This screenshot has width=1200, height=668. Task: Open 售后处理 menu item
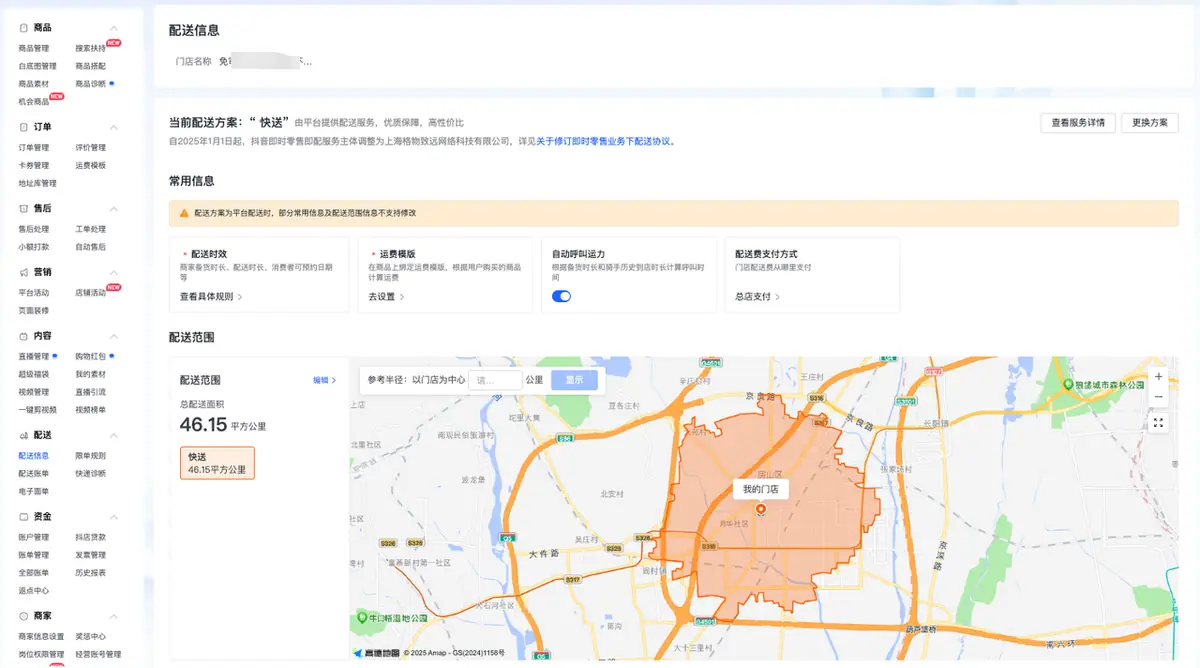34,228
